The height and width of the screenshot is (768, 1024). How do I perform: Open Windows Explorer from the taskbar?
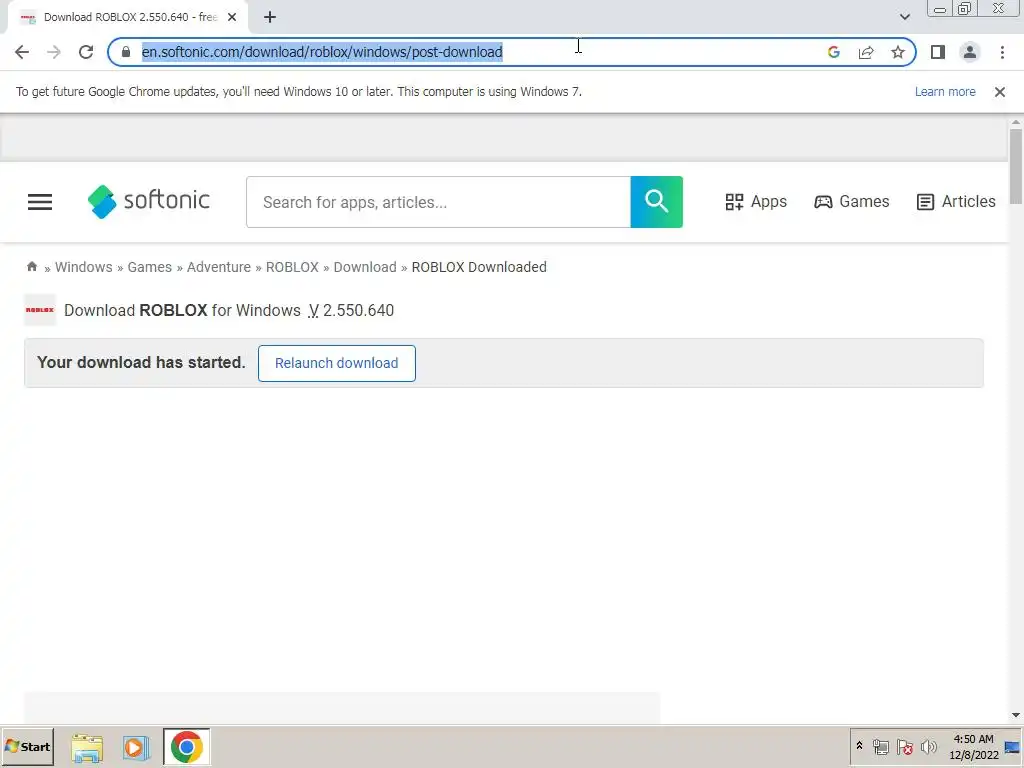[87, 747]
